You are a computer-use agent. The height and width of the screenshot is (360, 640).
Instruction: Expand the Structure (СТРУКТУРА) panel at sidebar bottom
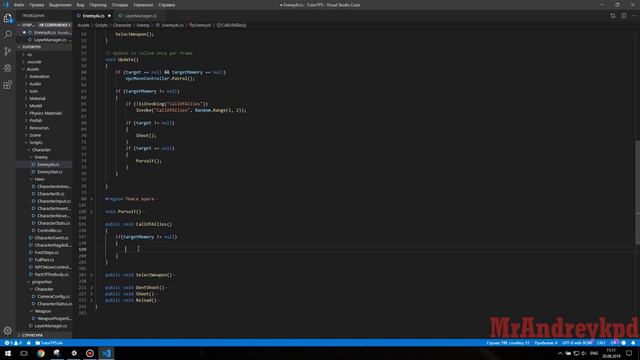[x=32, y=335]
